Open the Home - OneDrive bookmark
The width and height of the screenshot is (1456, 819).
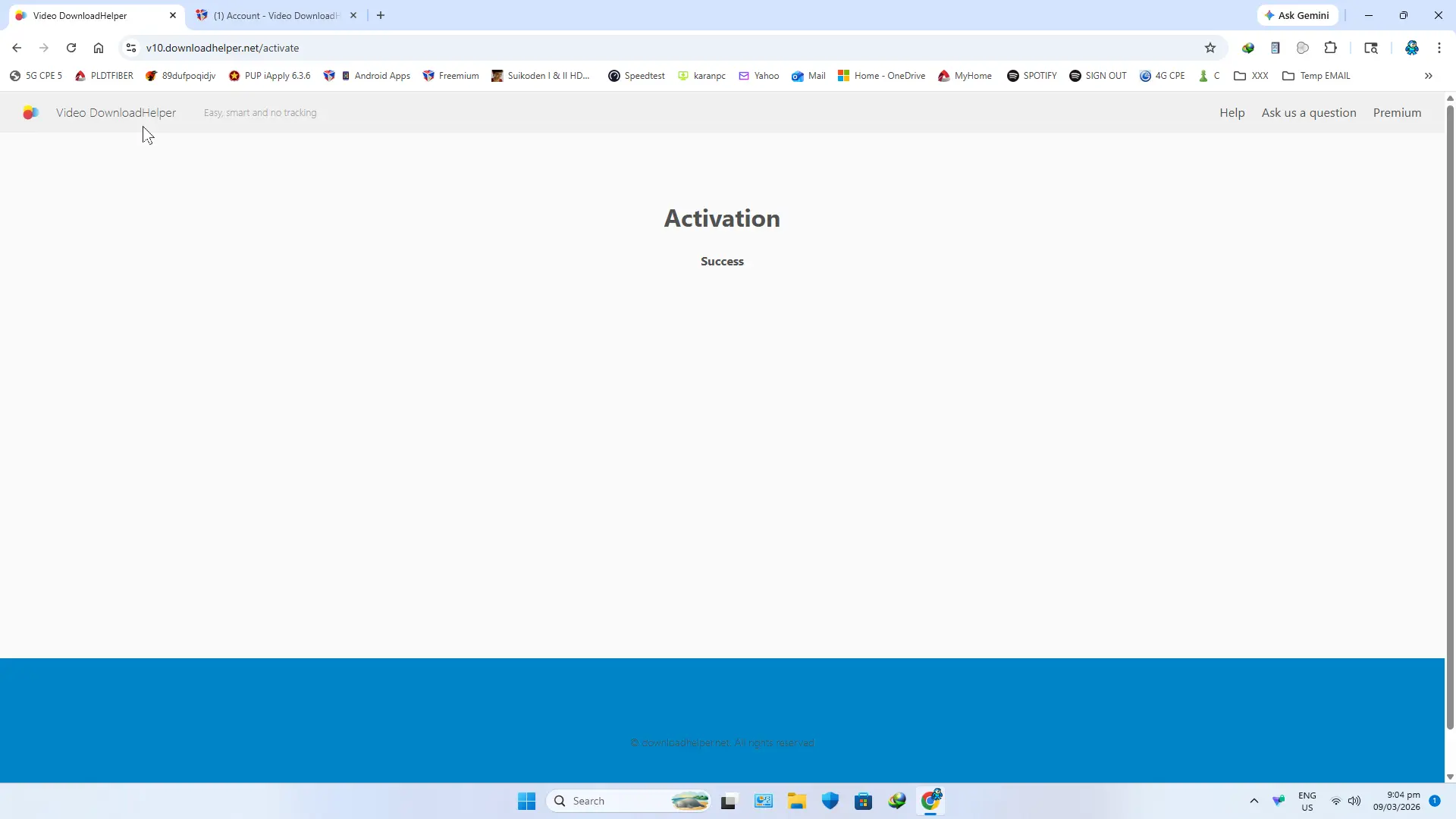(x=881, y=76)
